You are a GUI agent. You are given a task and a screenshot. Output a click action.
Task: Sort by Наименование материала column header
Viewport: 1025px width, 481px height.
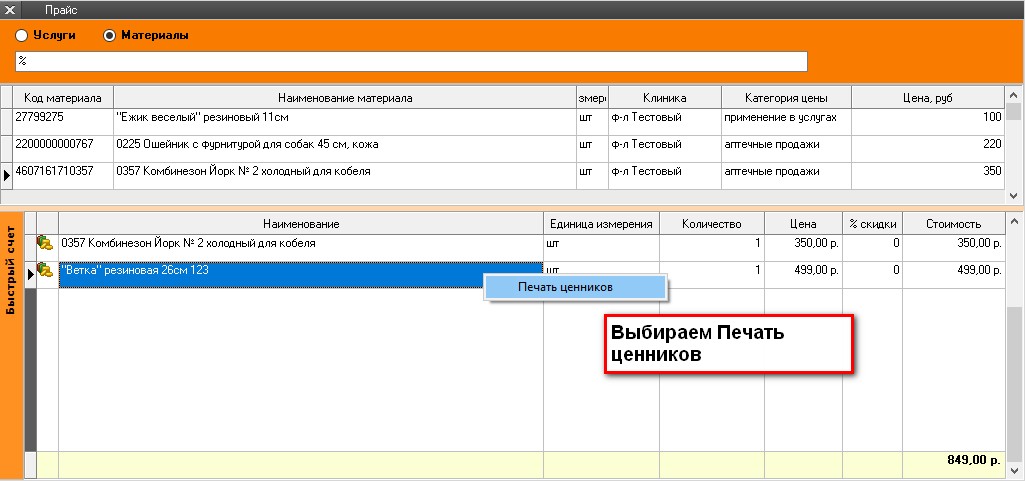pyautogui.click(x=345, y=98)
